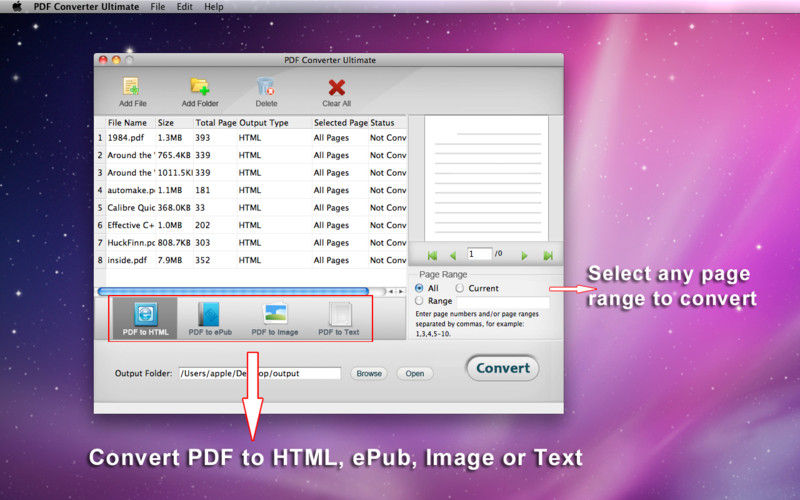
Task: Click the File Name column header
Action: pyautogui.click(x=127, y=123)
